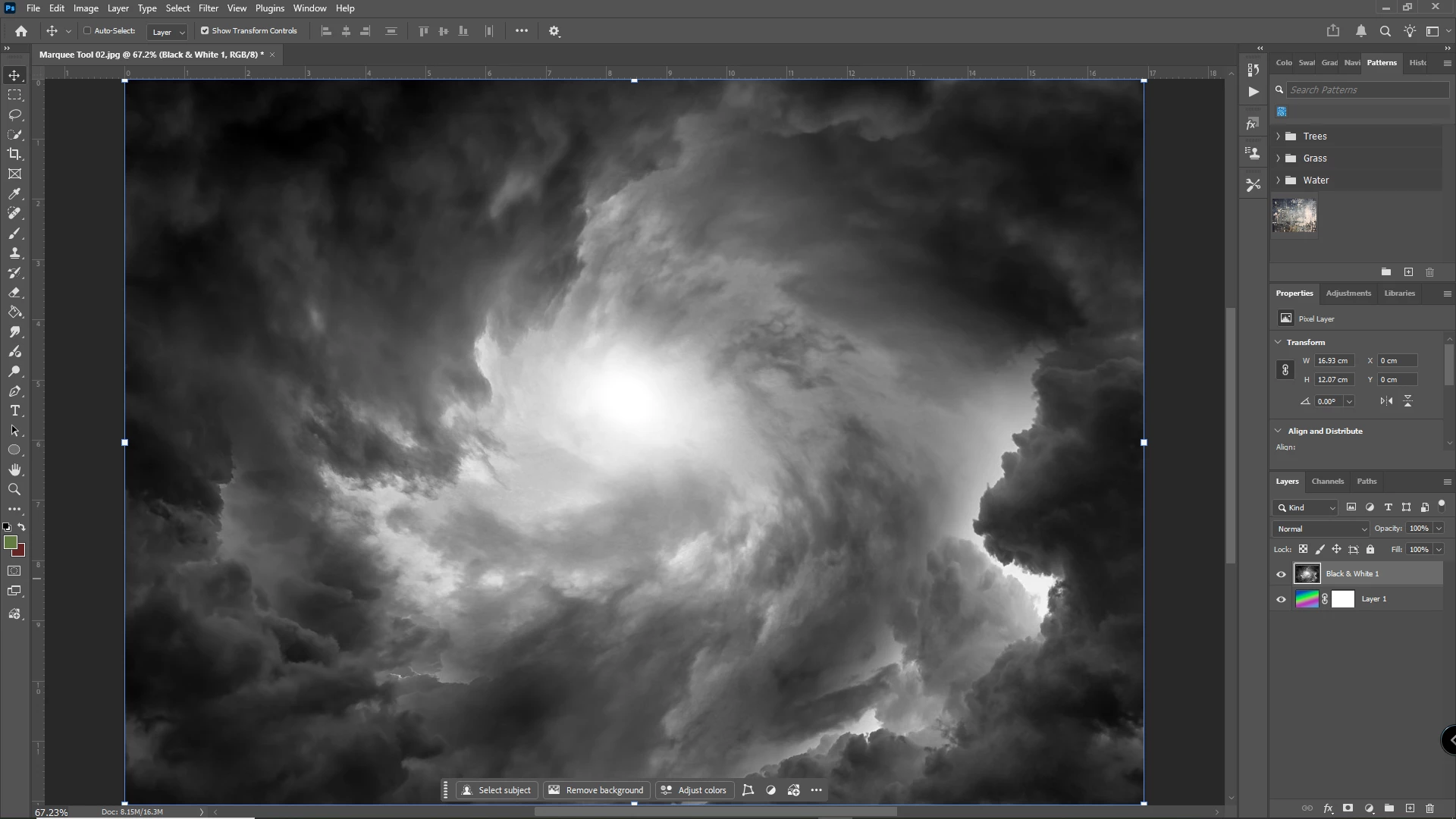
Task: Uncheck Show Transform Controls
Action: point(205,31)
